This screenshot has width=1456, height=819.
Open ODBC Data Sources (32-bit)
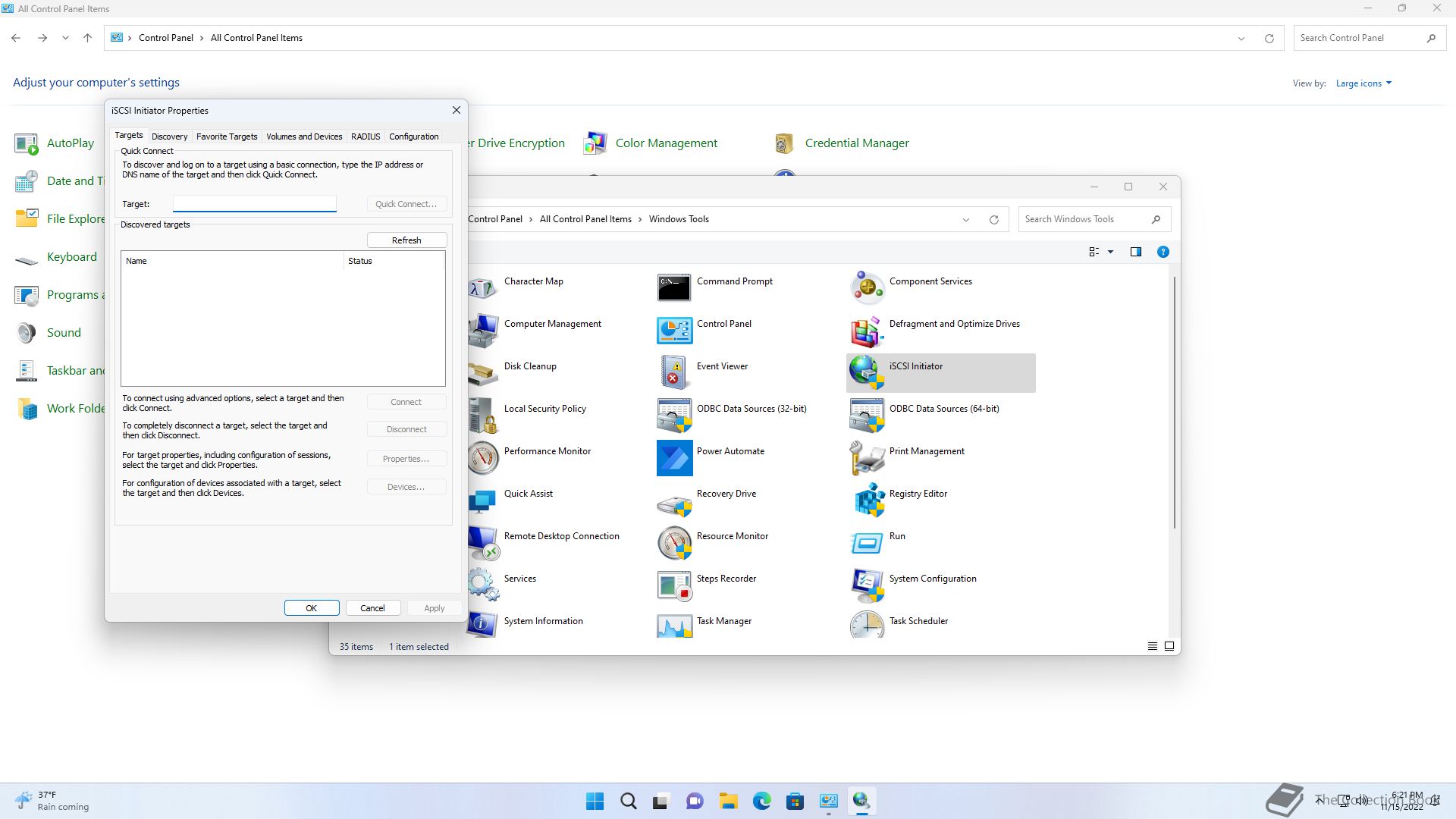click(x=731, y=415)
